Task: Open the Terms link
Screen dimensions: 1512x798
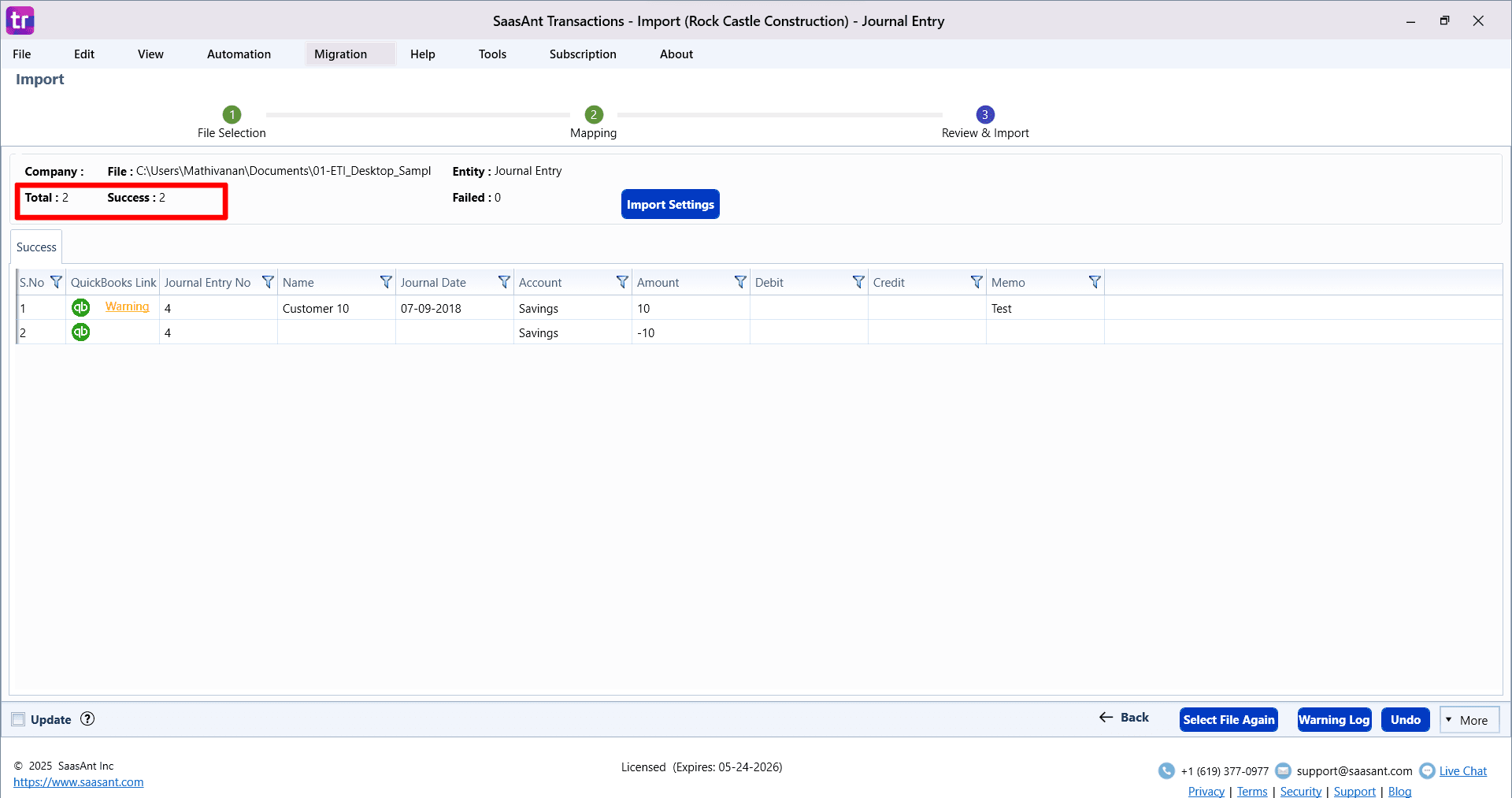Action: (1252, 791)
